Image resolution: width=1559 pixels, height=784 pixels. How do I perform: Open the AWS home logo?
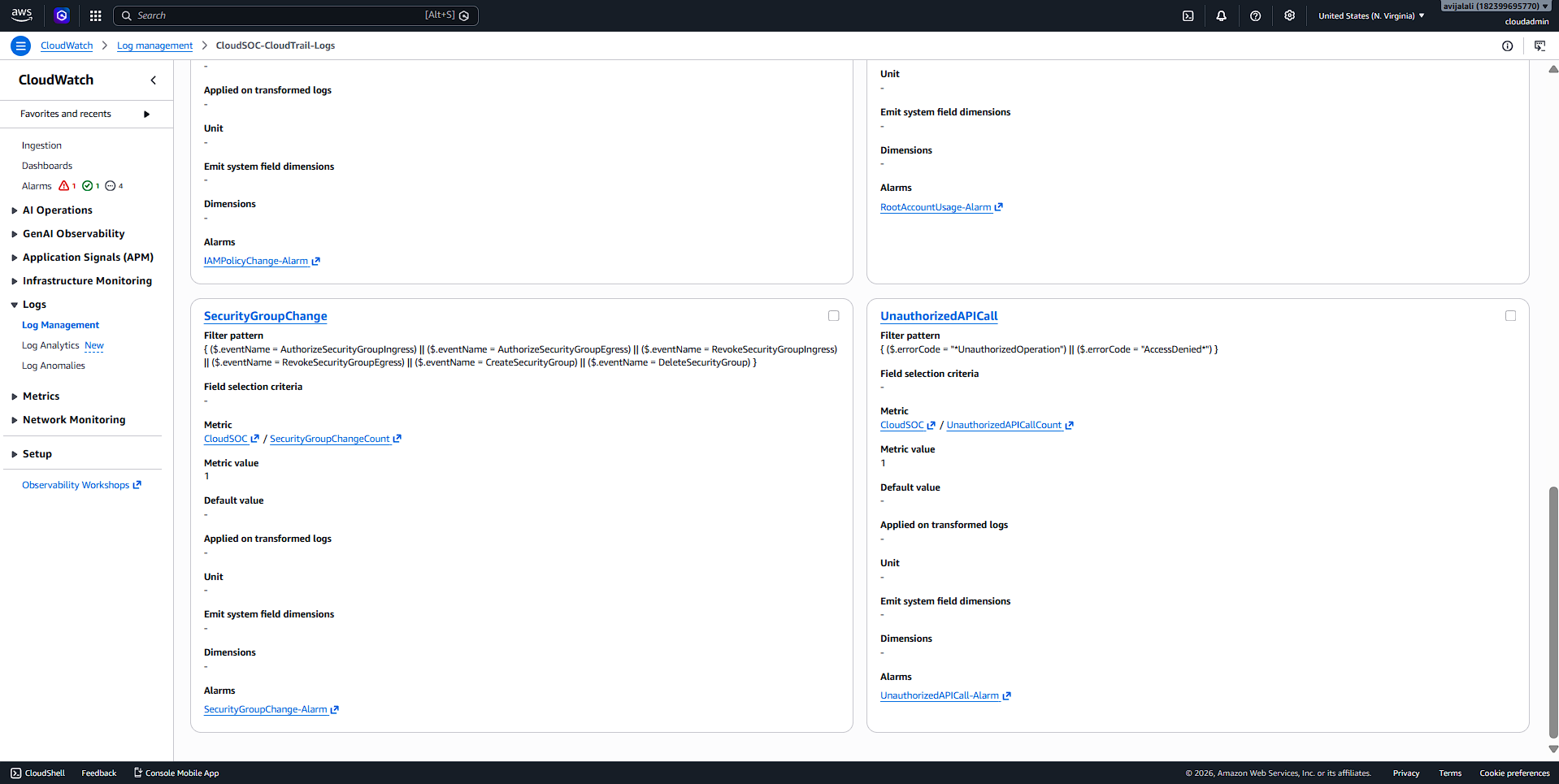[x=22, y=15]
